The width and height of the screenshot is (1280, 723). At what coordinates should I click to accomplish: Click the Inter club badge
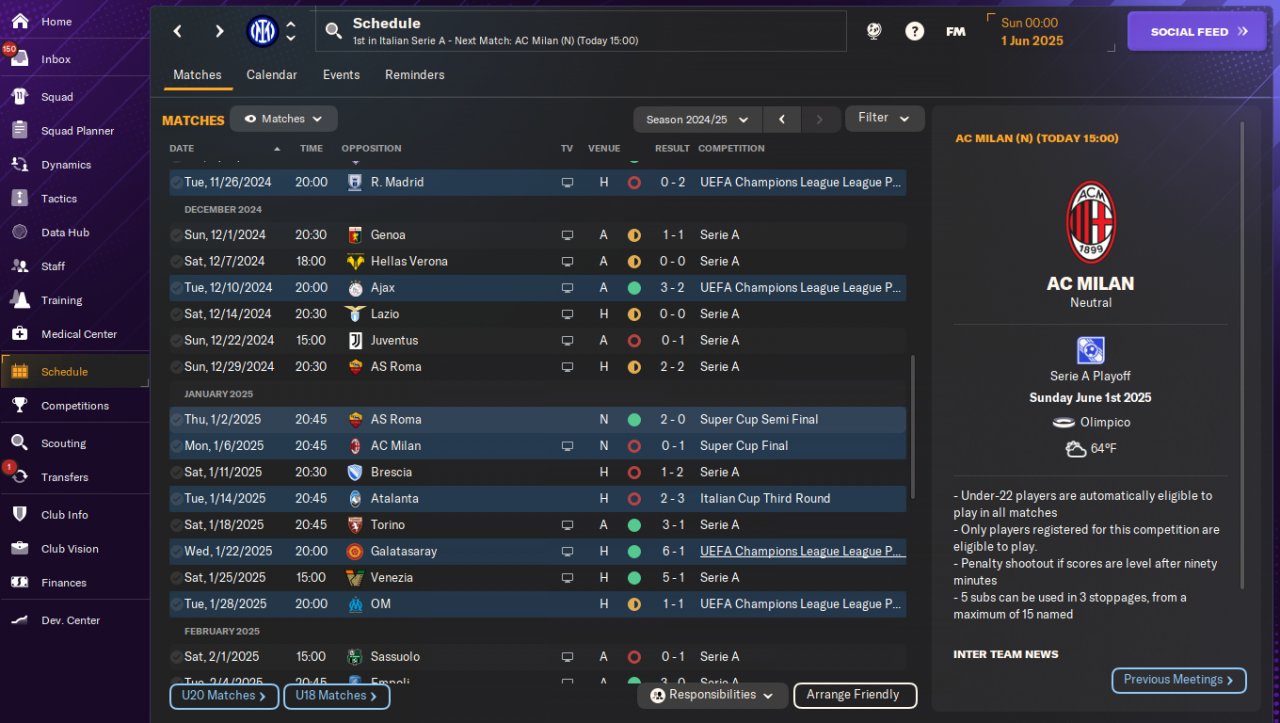pyautogui.click(x=262, y=32)
